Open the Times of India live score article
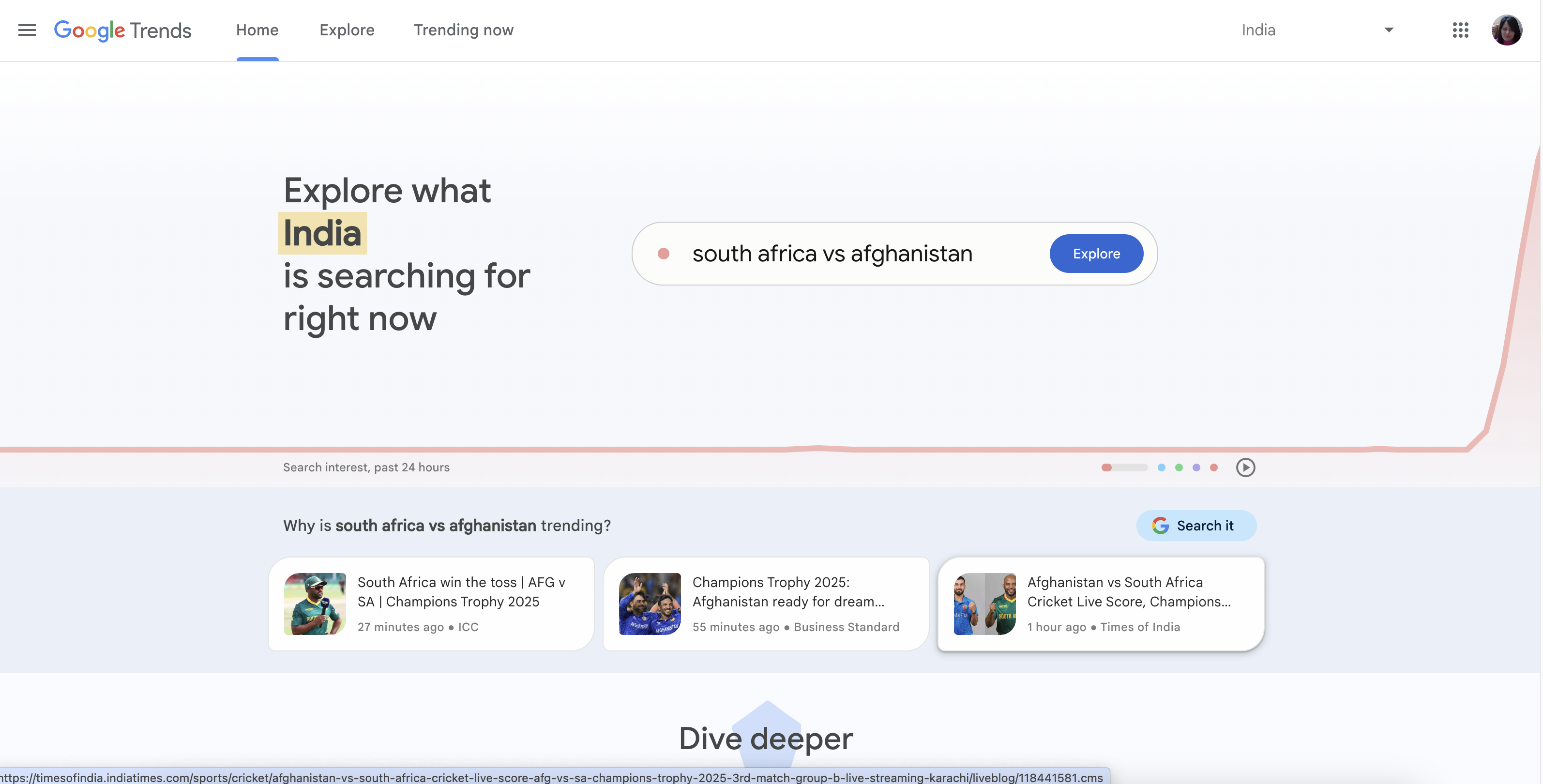 1101,603
